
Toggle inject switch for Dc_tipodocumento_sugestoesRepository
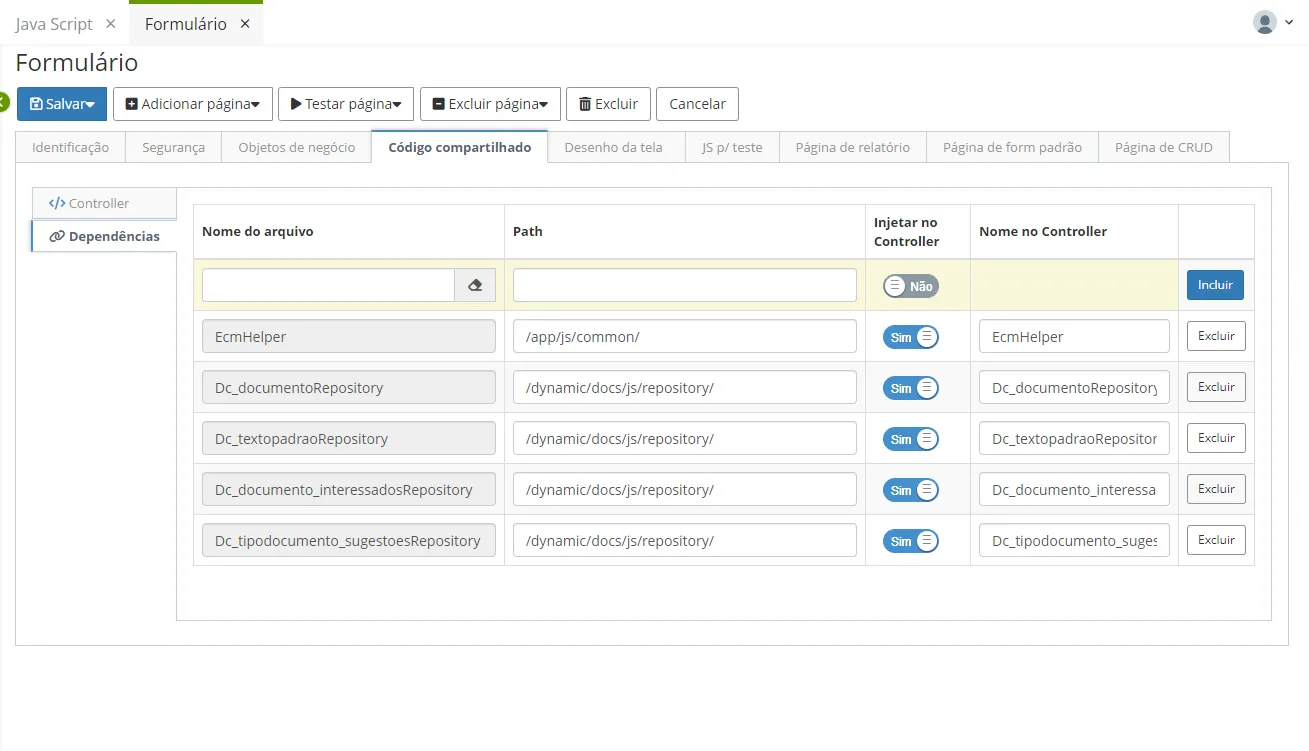[x=910, y=541]
